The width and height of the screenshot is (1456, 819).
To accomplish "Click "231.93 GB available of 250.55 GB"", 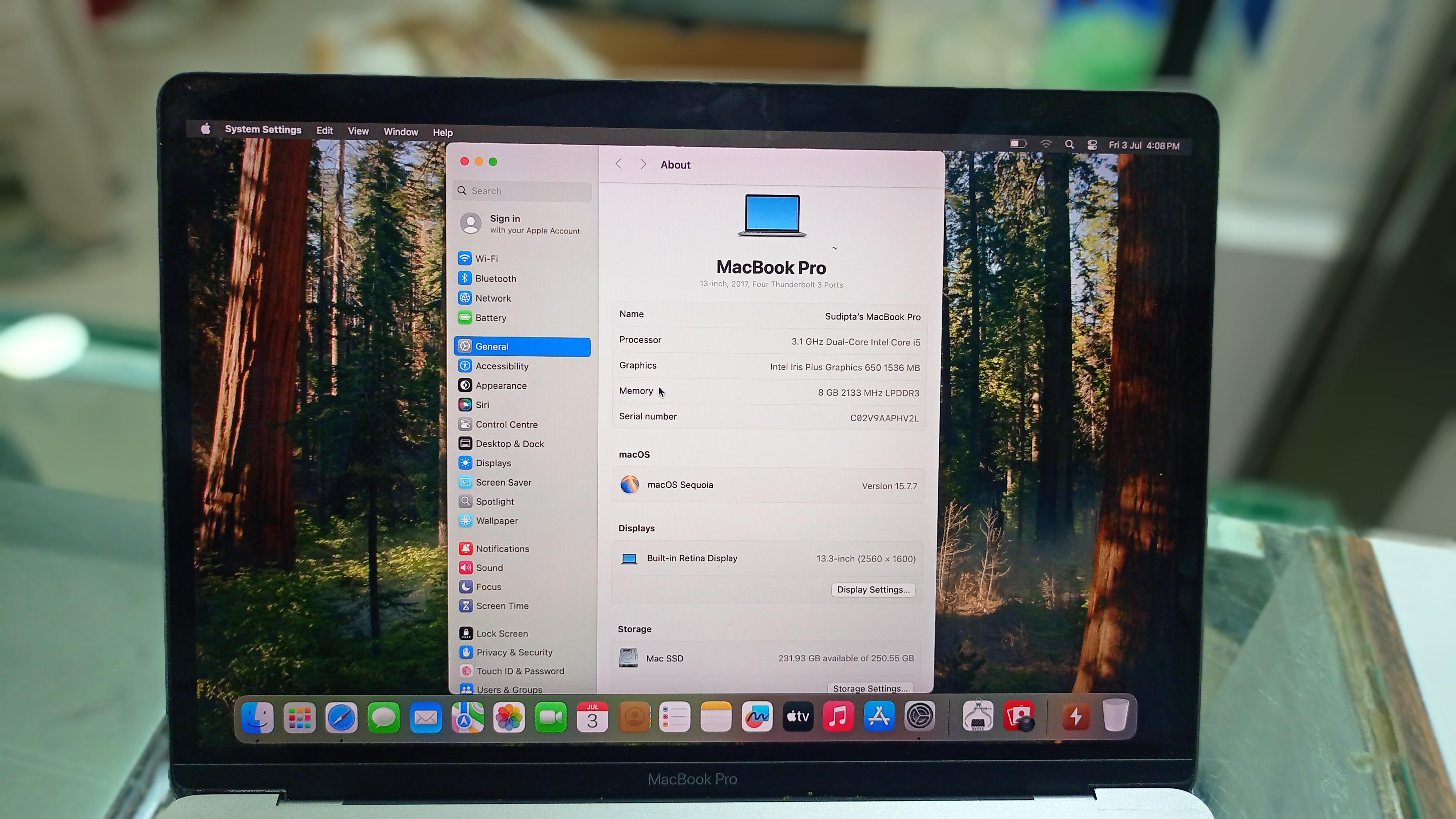I will pos(846,658).
